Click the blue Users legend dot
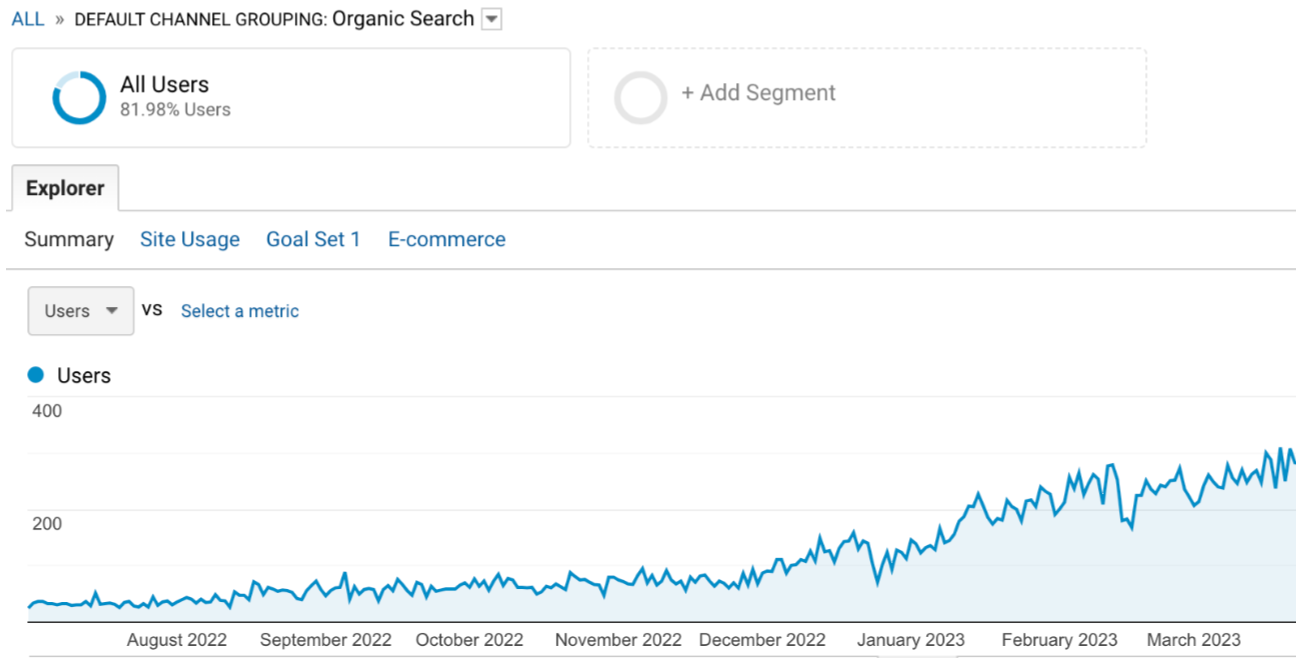1313x661 pixels. (x=37, y=375)
